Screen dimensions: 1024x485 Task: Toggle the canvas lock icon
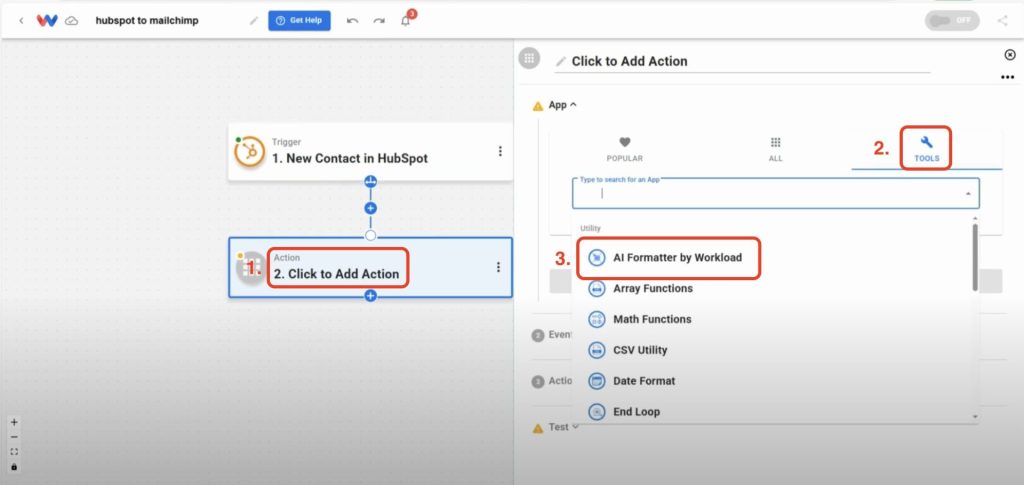pyautogui.click(x=14, y=467)
